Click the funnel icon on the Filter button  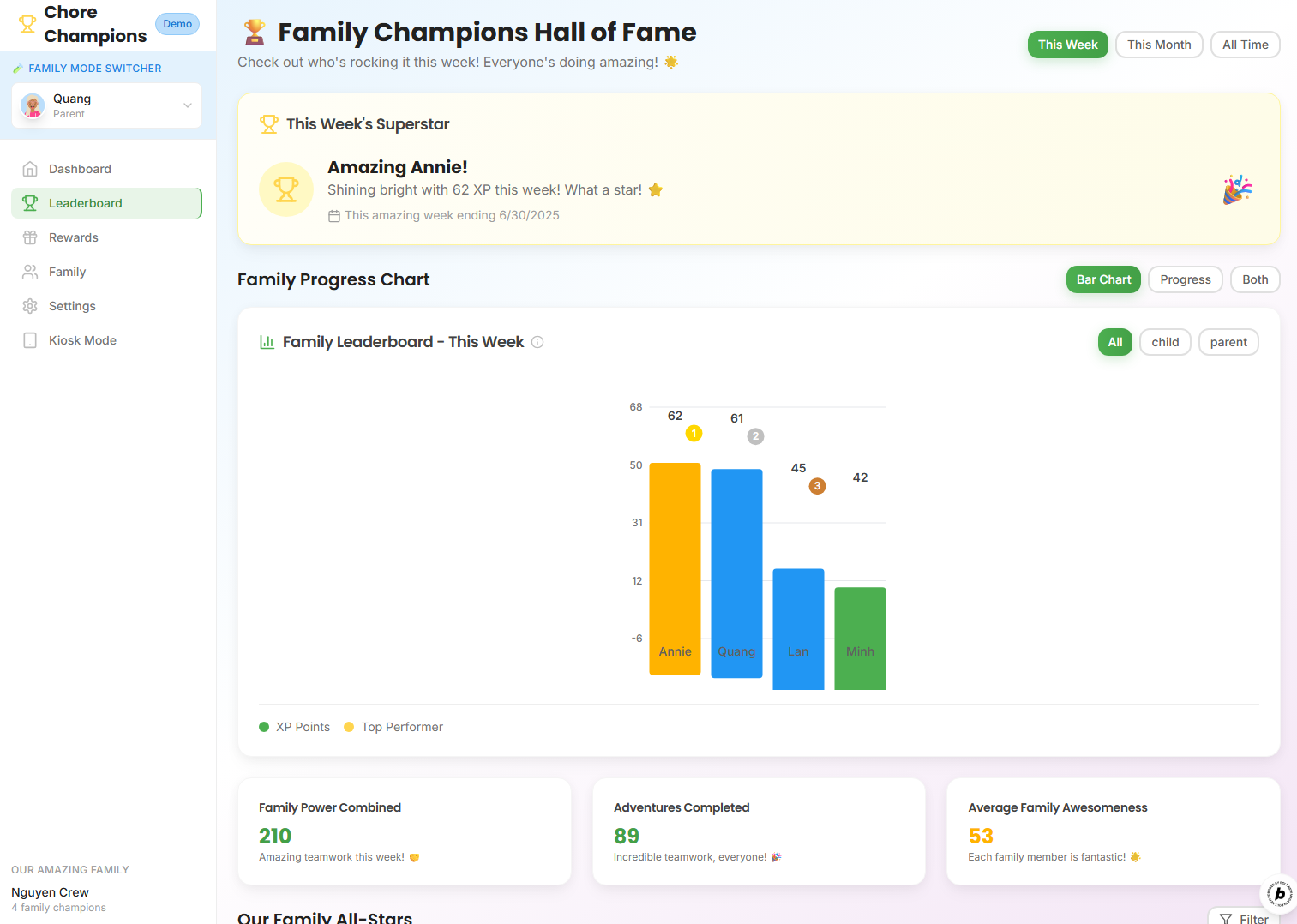pos(1228,918)
